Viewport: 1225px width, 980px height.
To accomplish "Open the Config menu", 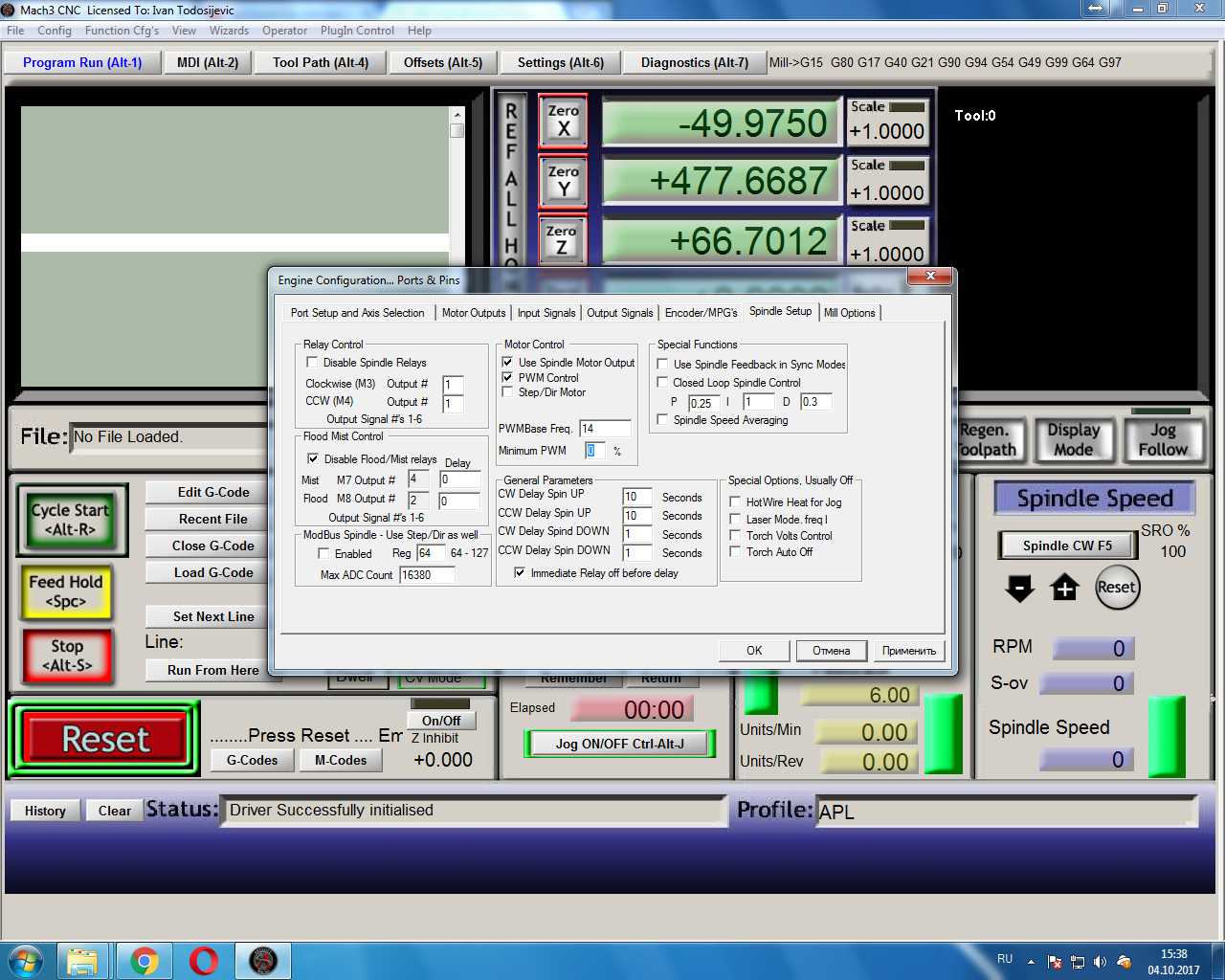I will 55,31.
